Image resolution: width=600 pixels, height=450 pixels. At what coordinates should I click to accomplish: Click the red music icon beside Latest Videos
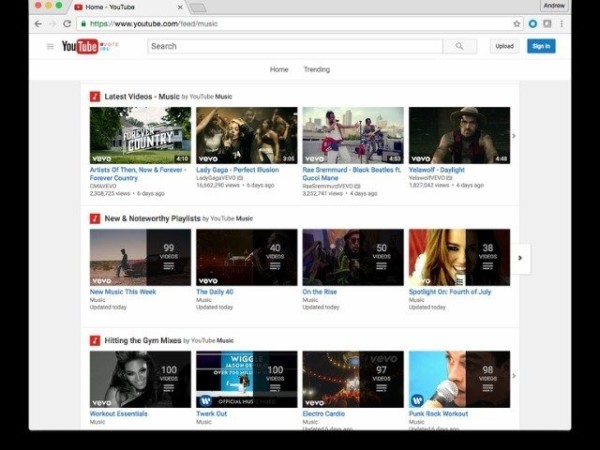95,96
